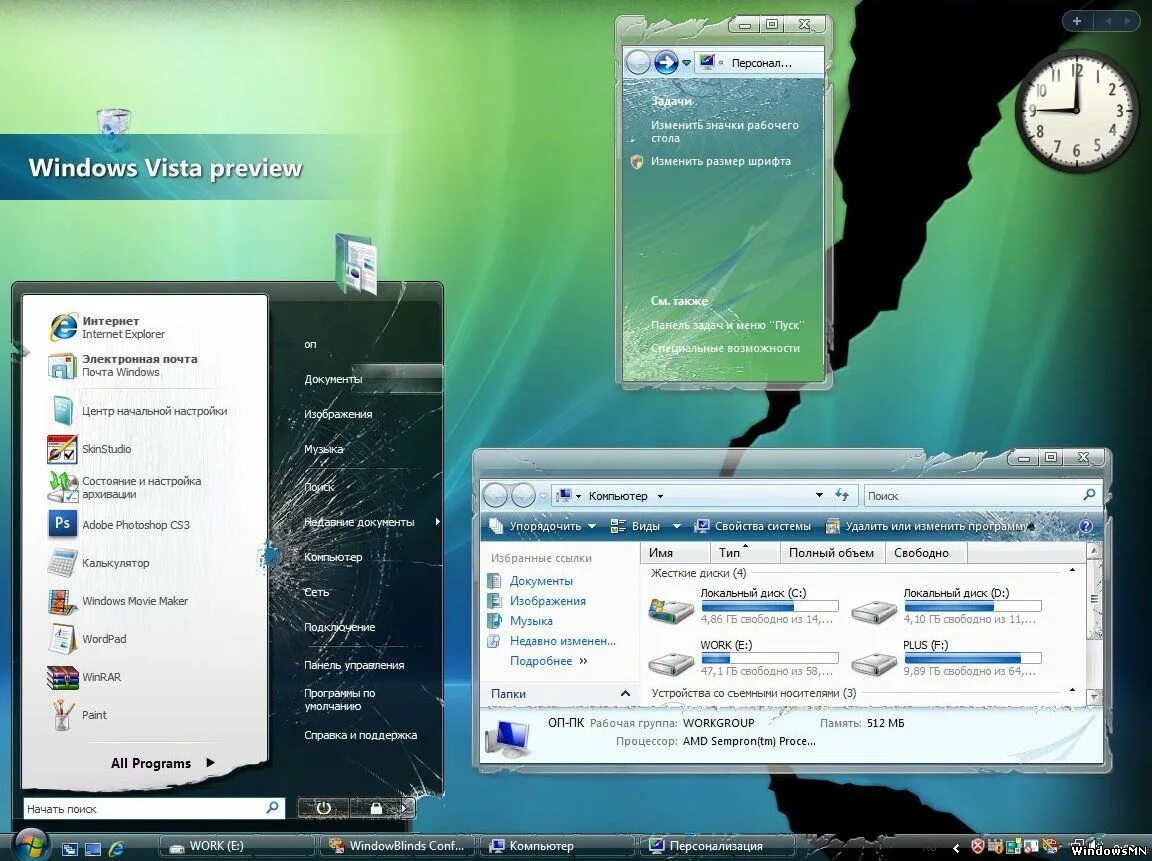The height and width of the screenshot is (861, 1152).
Task: Click forward arrow in Персонализация window
Action: pyautogui.click(x=666, y=62)
